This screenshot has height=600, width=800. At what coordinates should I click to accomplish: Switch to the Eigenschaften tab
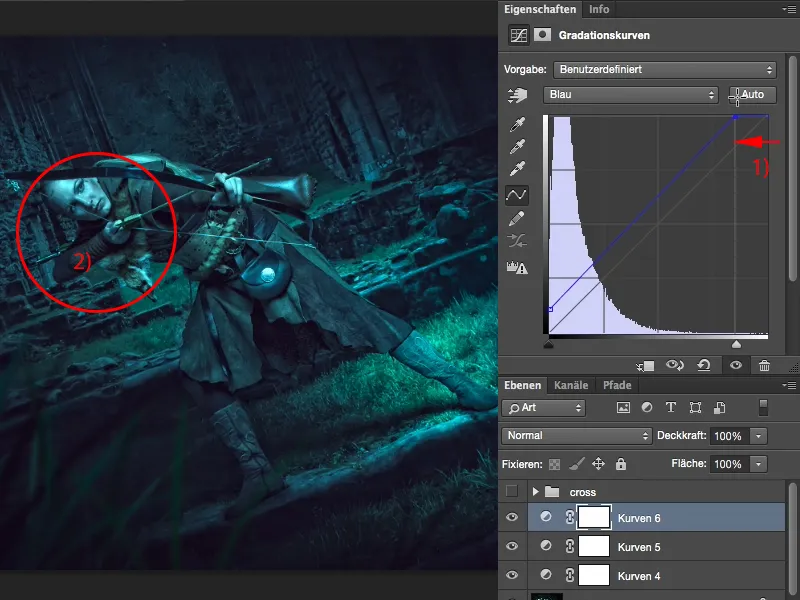540,9
